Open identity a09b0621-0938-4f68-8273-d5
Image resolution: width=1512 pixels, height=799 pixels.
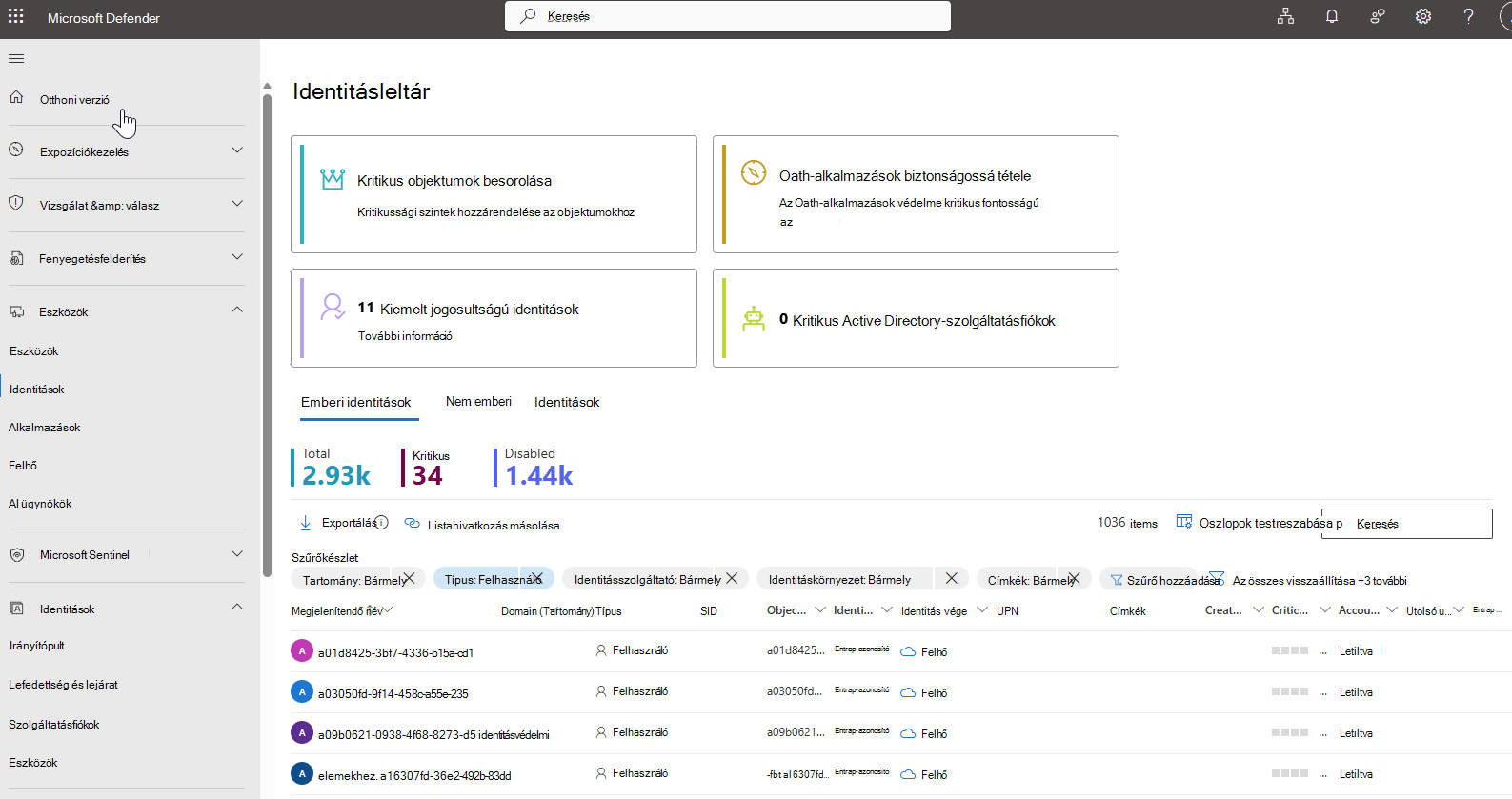point(433,735)
